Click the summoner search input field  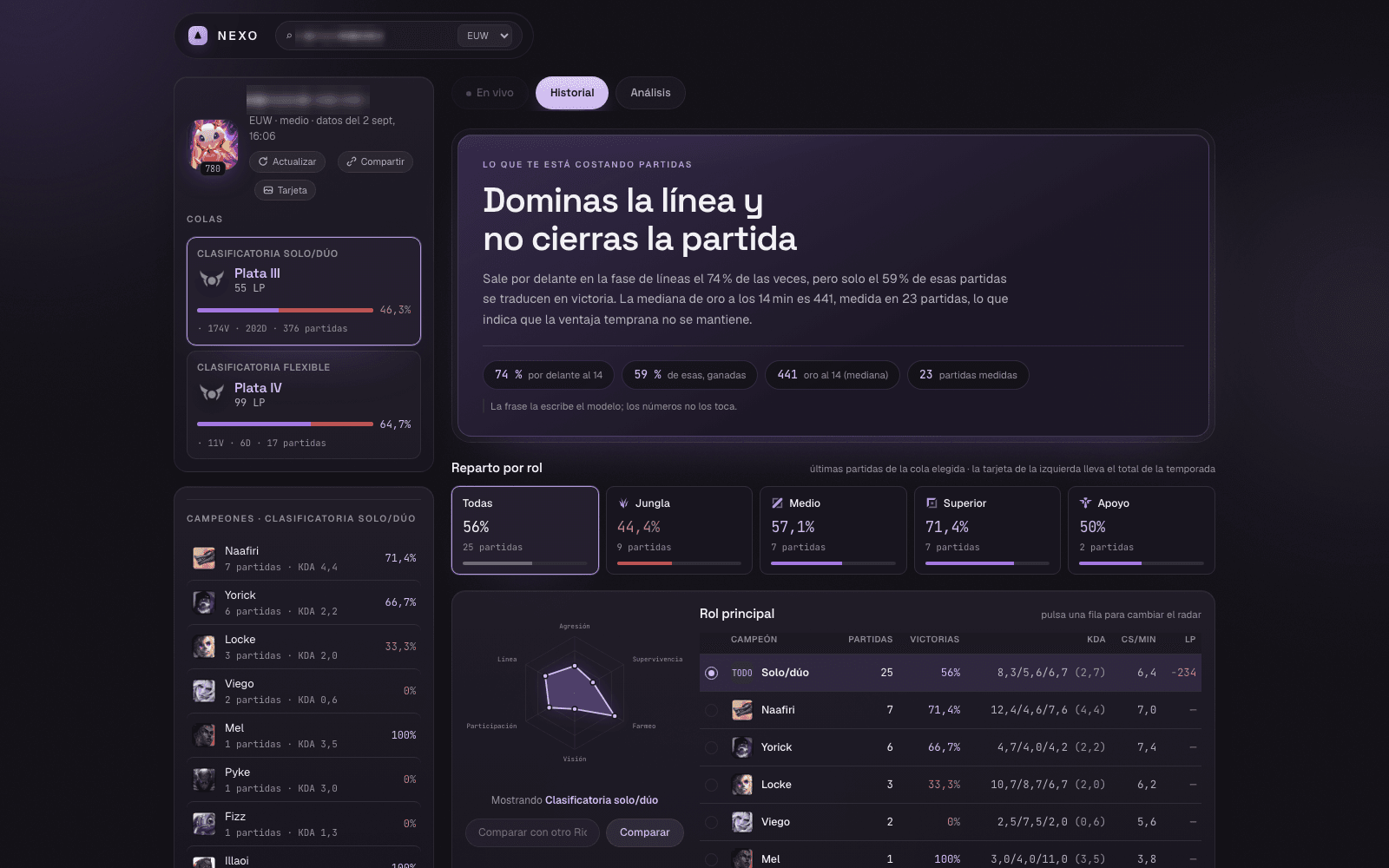[375, 36]
